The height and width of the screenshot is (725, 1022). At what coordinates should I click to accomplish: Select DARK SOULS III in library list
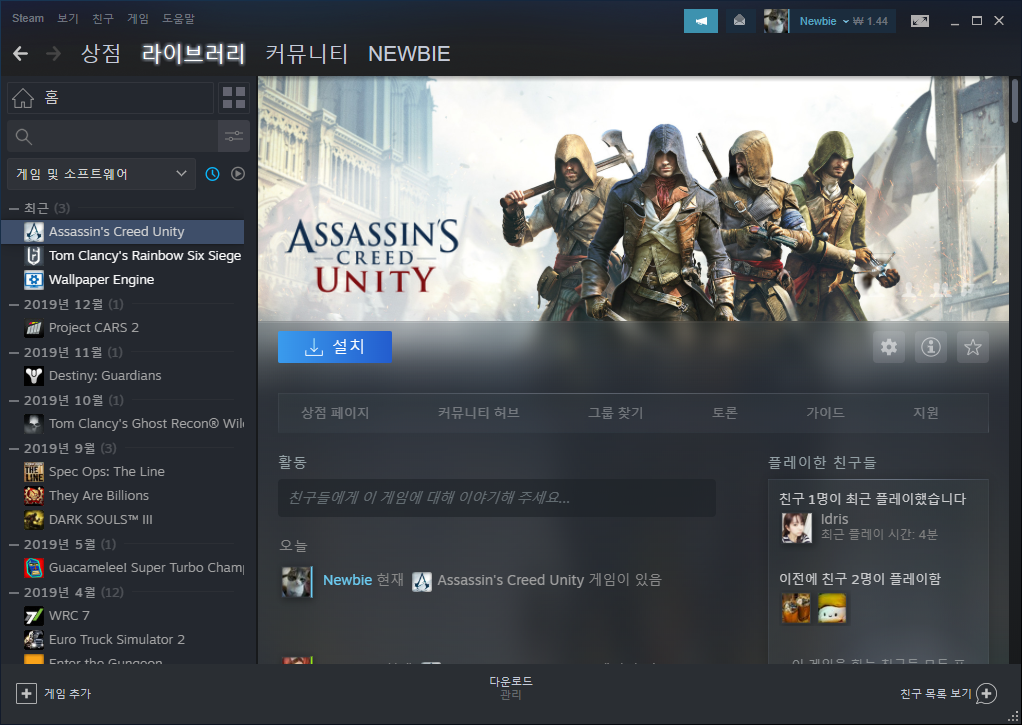(100, 520)
